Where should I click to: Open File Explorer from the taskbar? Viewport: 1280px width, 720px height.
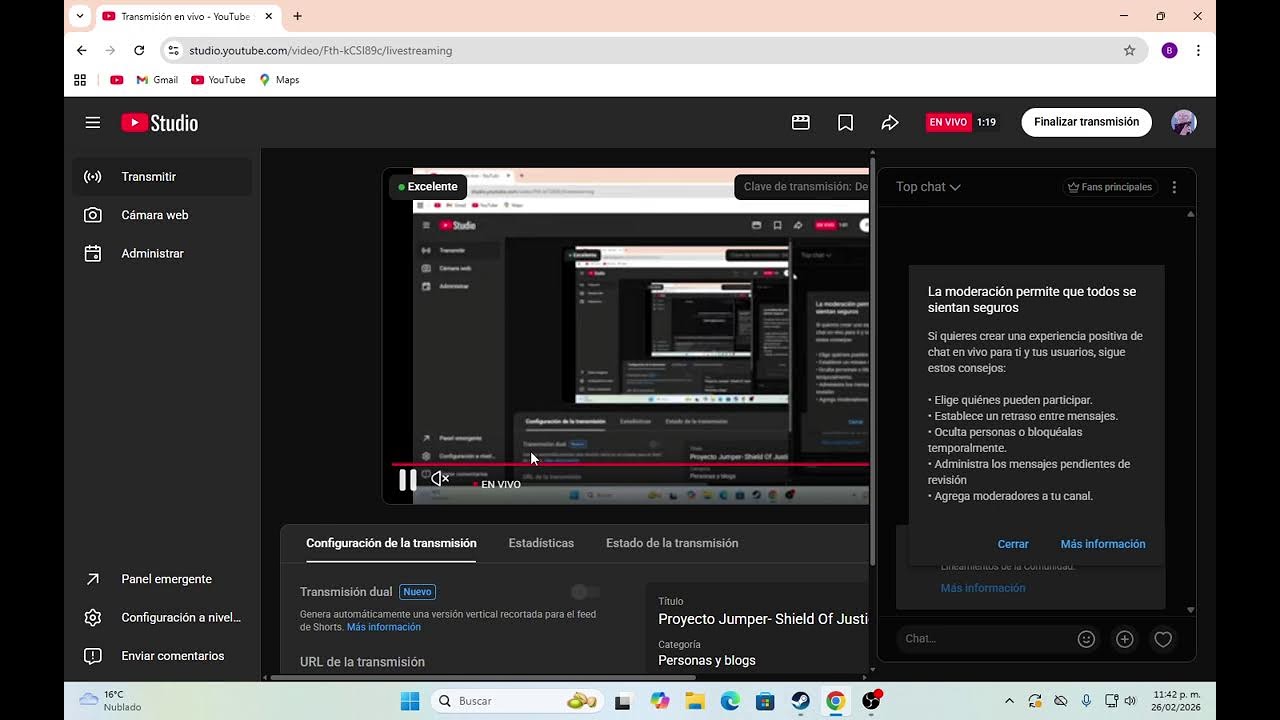[694, 701]
